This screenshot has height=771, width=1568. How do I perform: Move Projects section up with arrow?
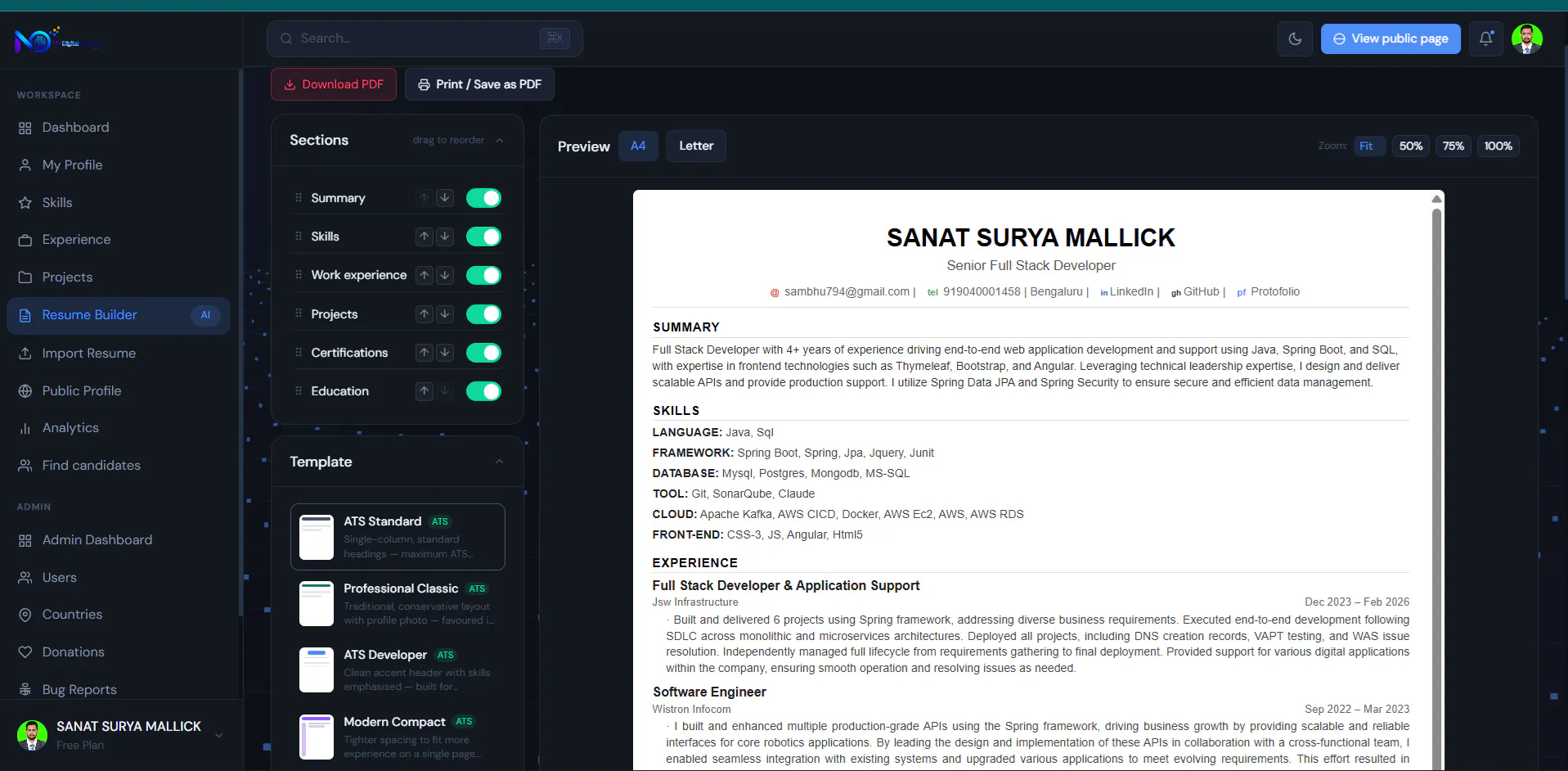(425, 314)
